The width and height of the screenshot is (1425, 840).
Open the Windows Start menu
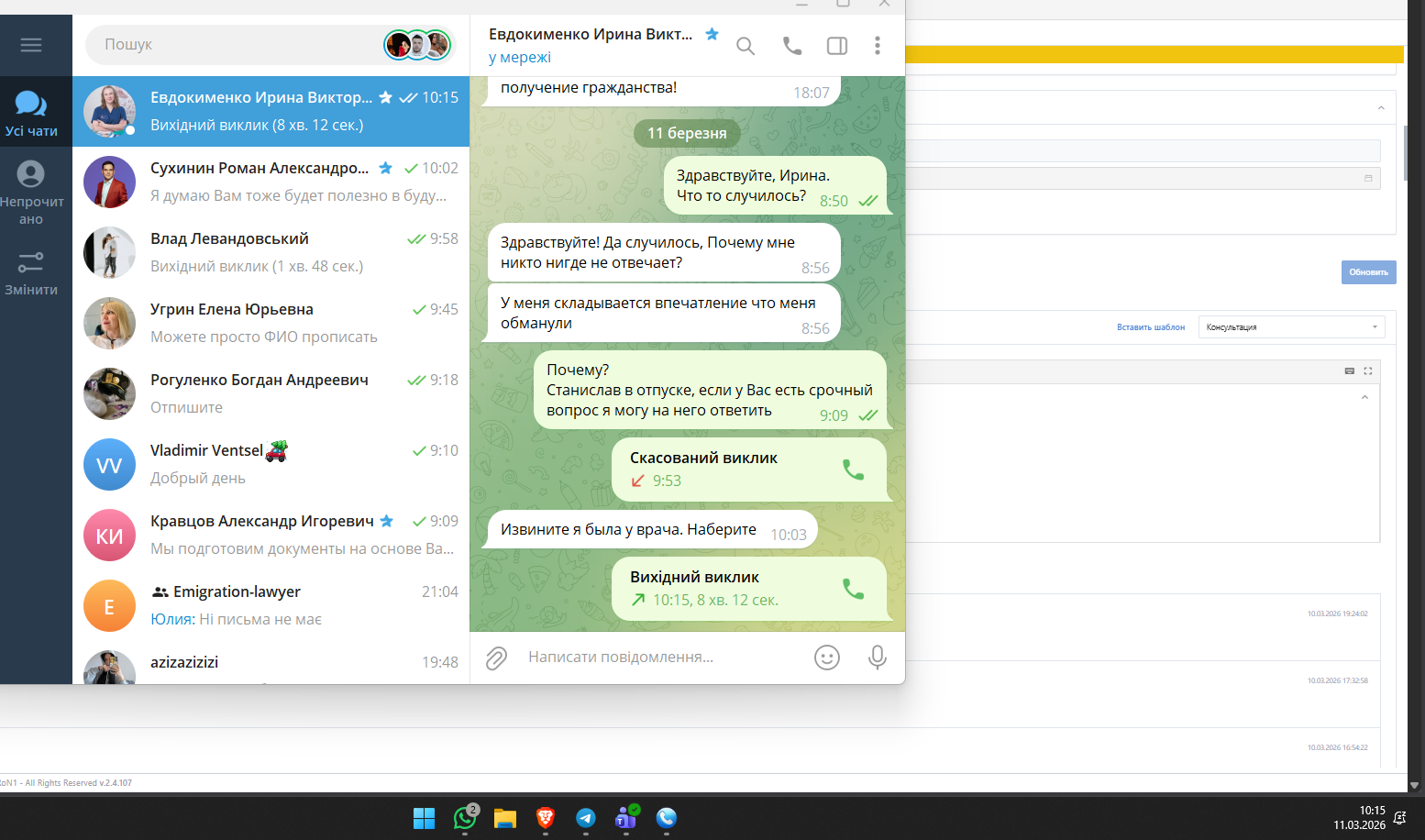(424, 818)
